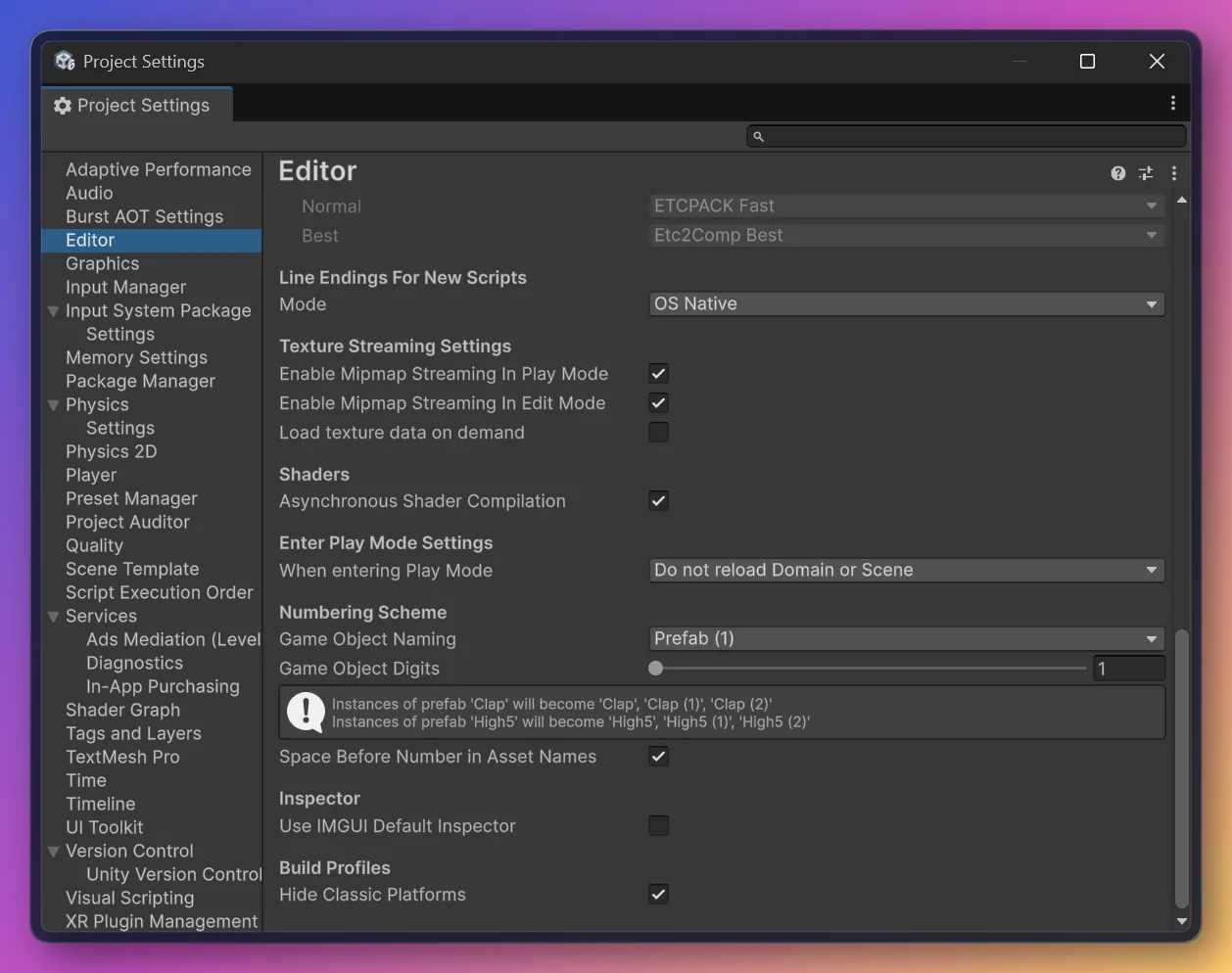
Task: Collapse the Physics group arrow
Action: (54, 405)
